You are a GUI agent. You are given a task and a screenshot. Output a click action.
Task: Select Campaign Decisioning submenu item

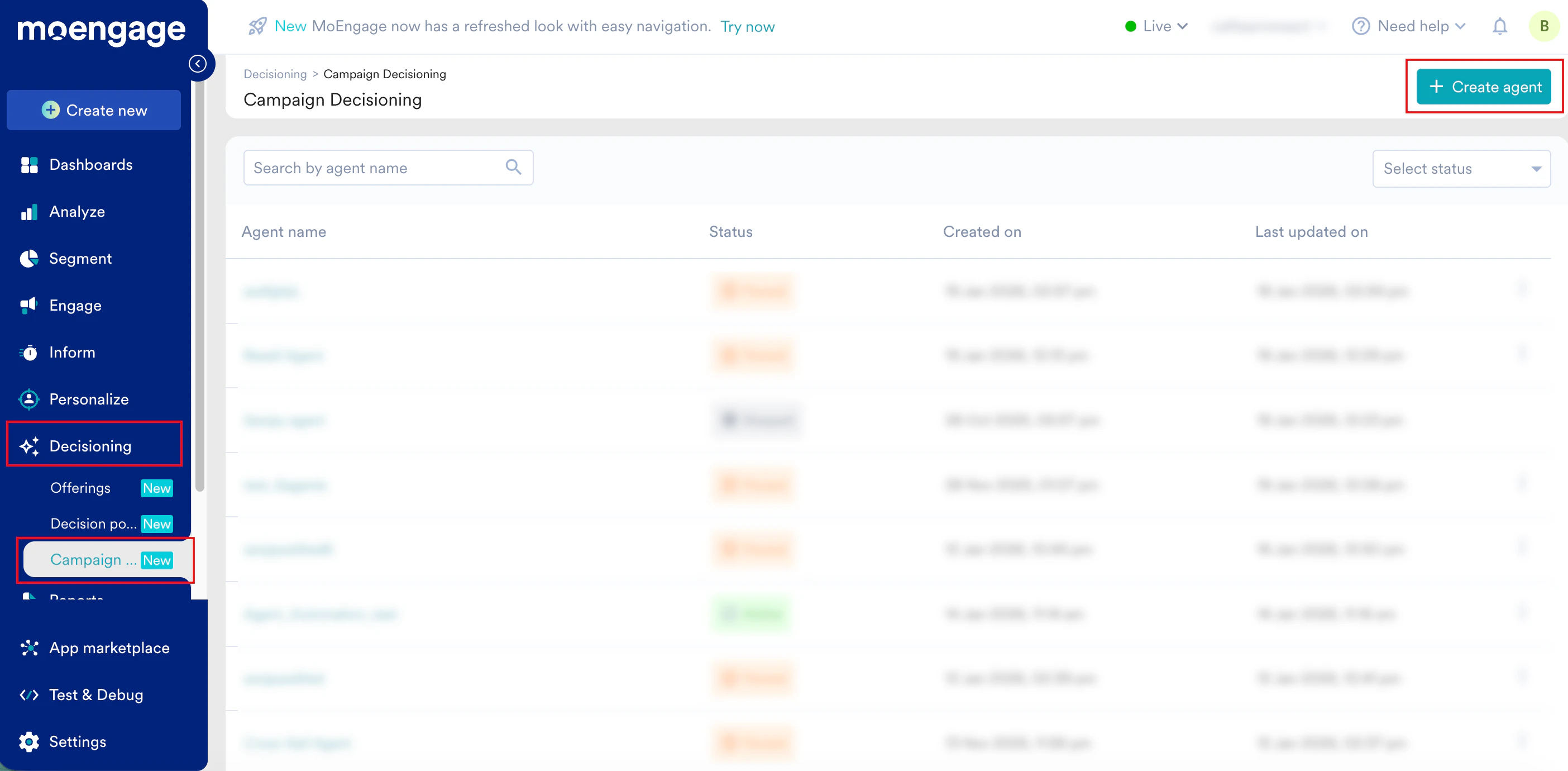[93, 559]
